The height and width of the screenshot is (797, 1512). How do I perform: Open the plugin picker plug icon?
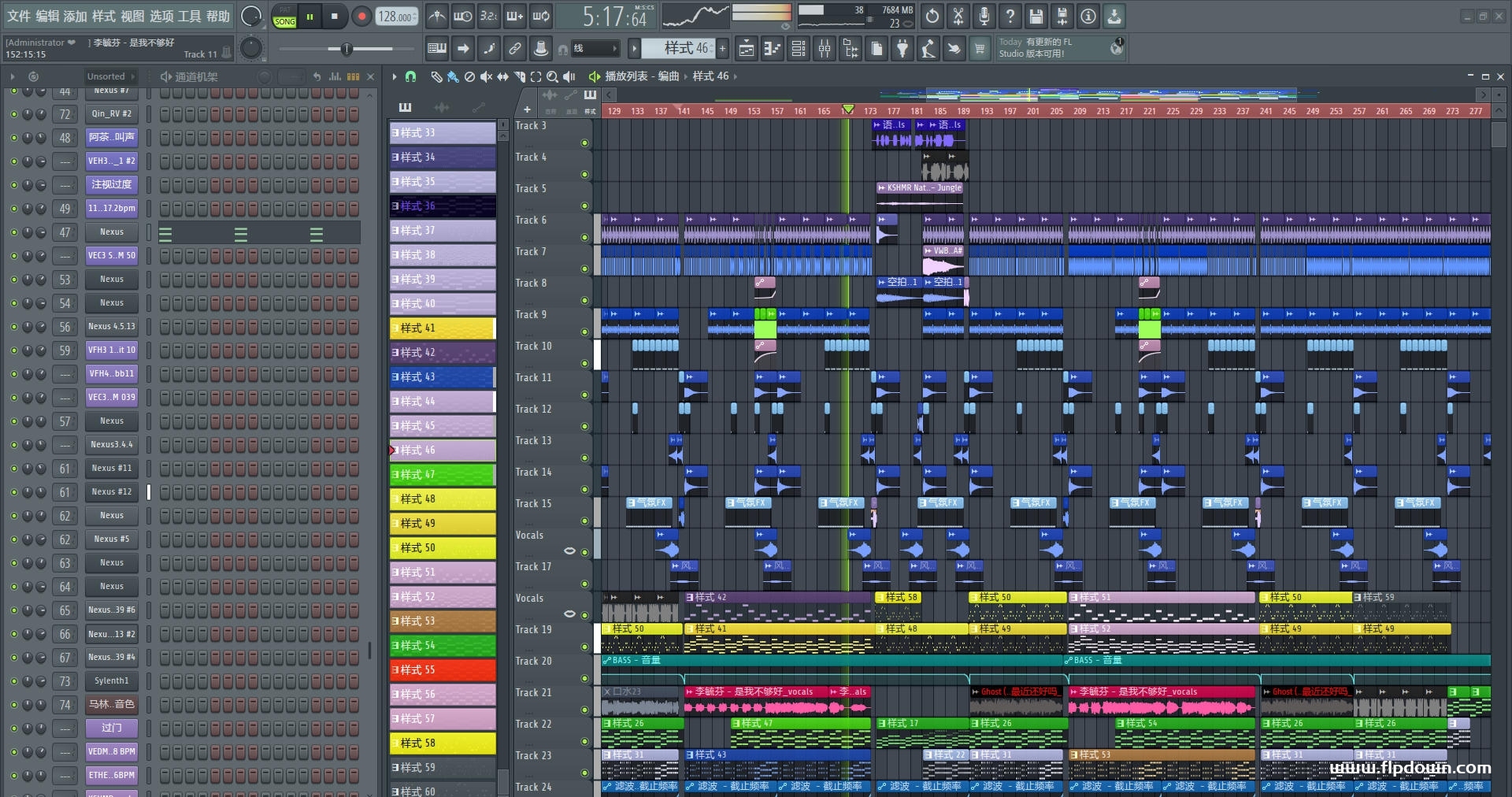902,50
